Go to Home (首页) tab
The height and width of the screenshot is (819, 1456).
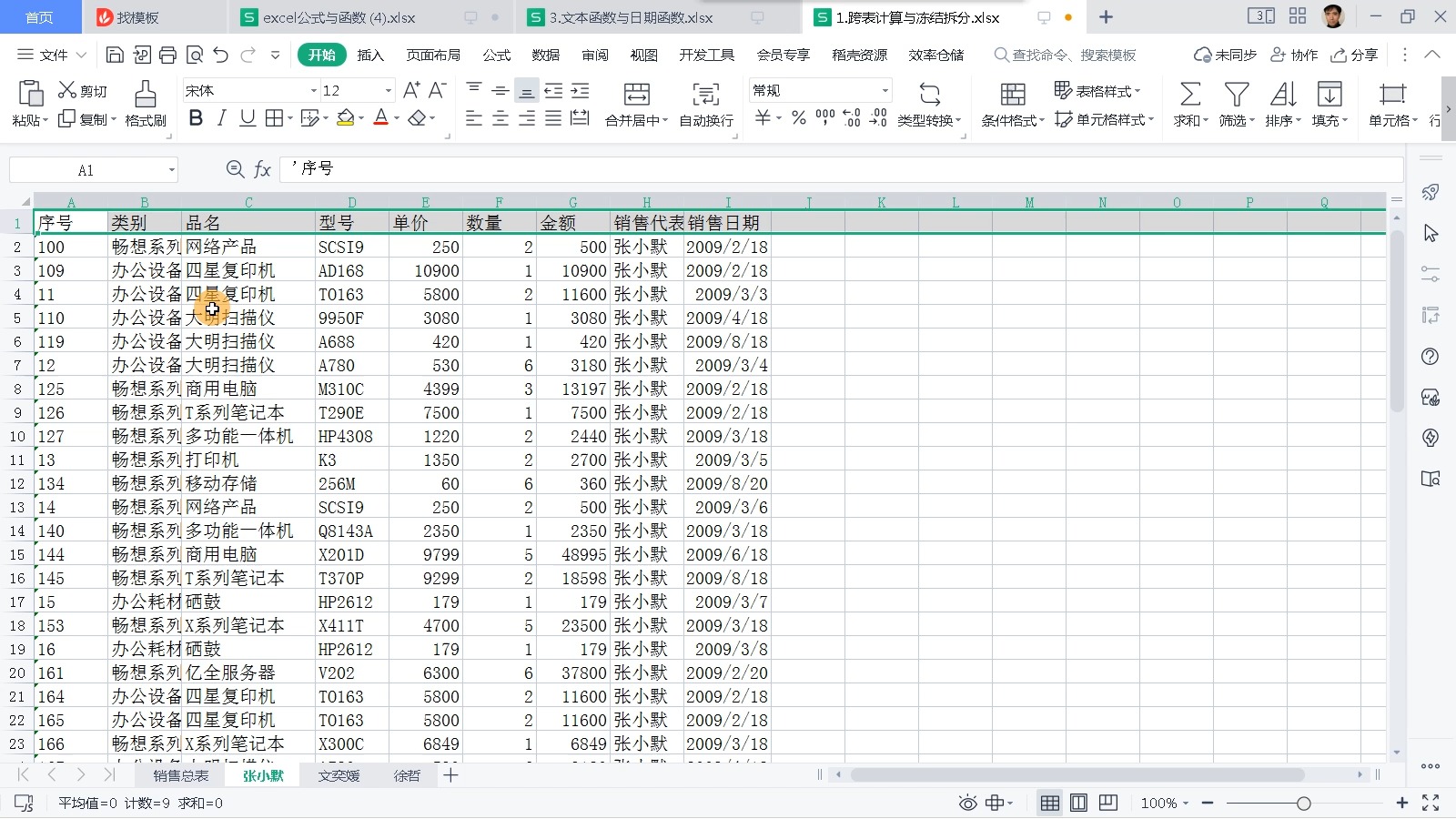click(x=39, y=17)
